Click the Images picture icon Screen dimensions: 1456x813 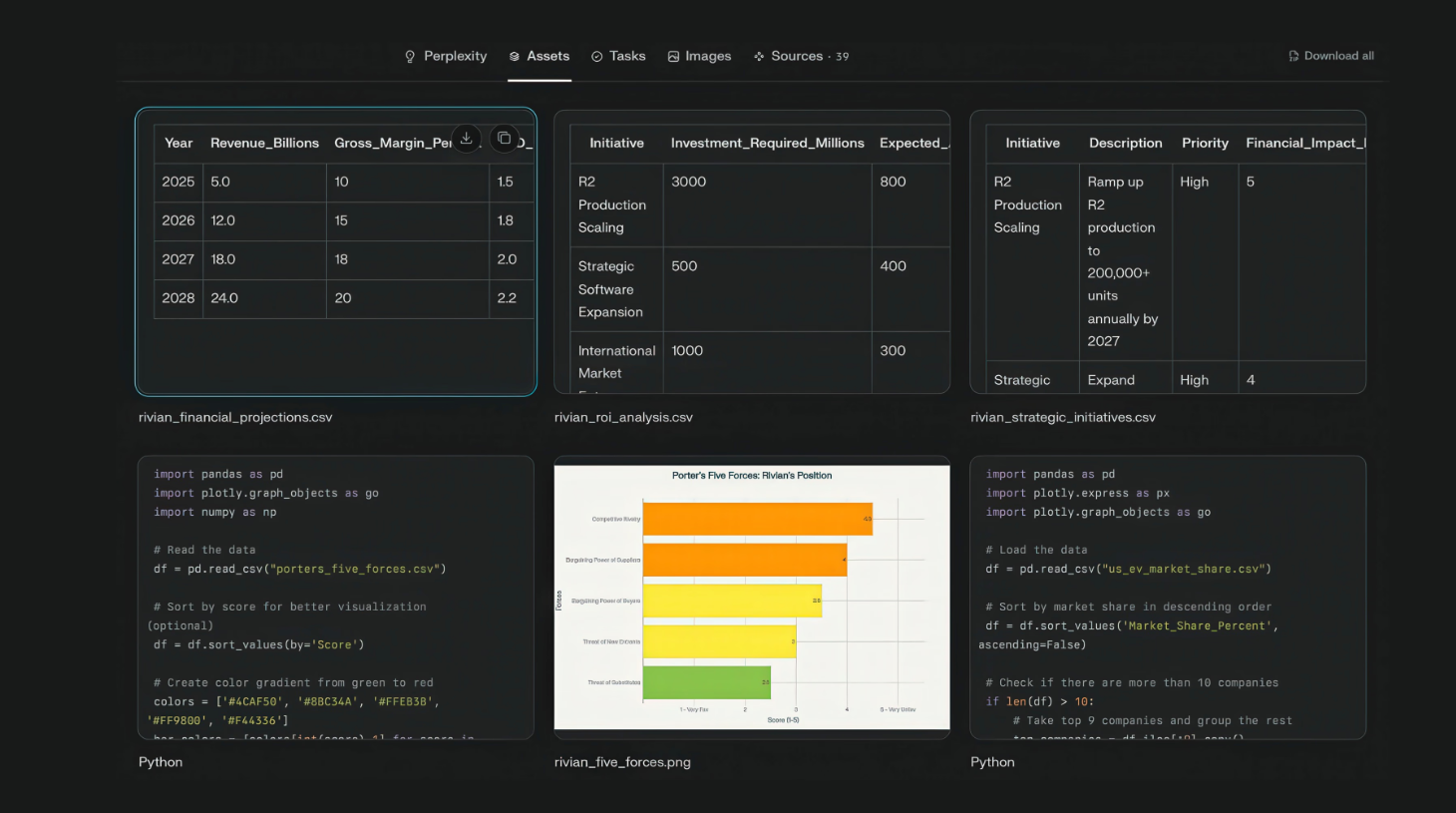tap(674, 57)
